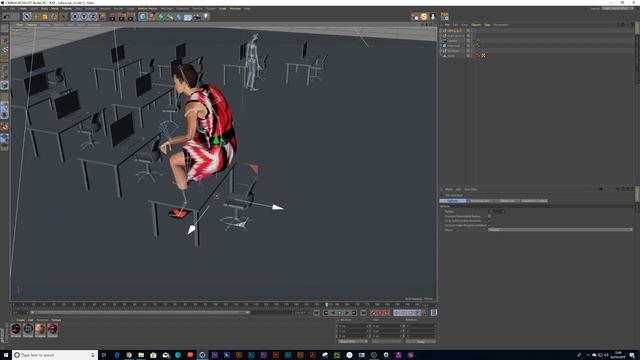Go to start of animation
Image resolution: width=640 pixels, height=360 pixels.
[x=316, y=313]
